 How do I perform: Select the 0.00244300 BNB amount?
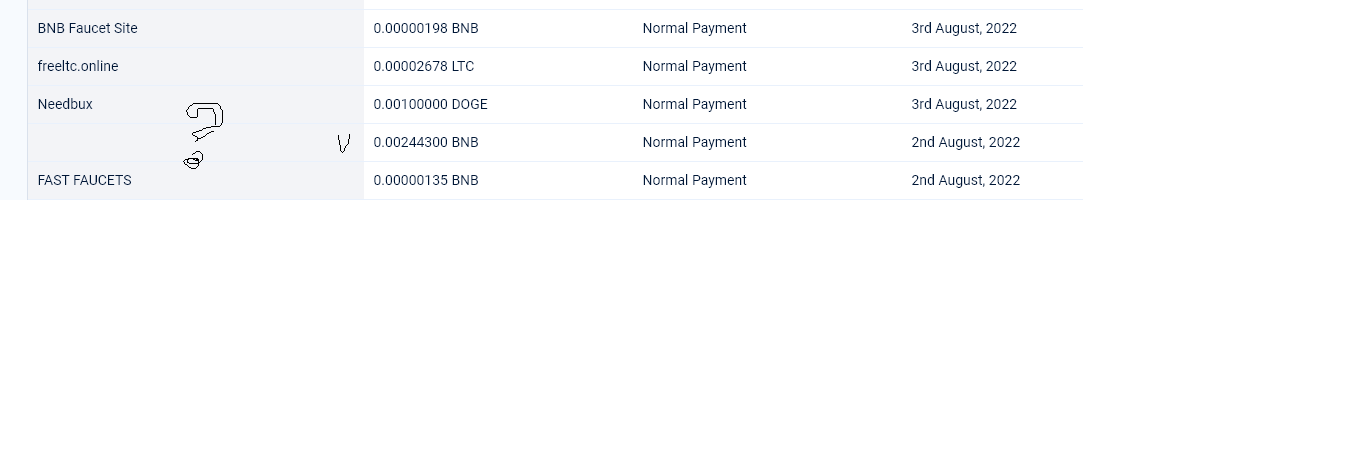coord(426,142)
